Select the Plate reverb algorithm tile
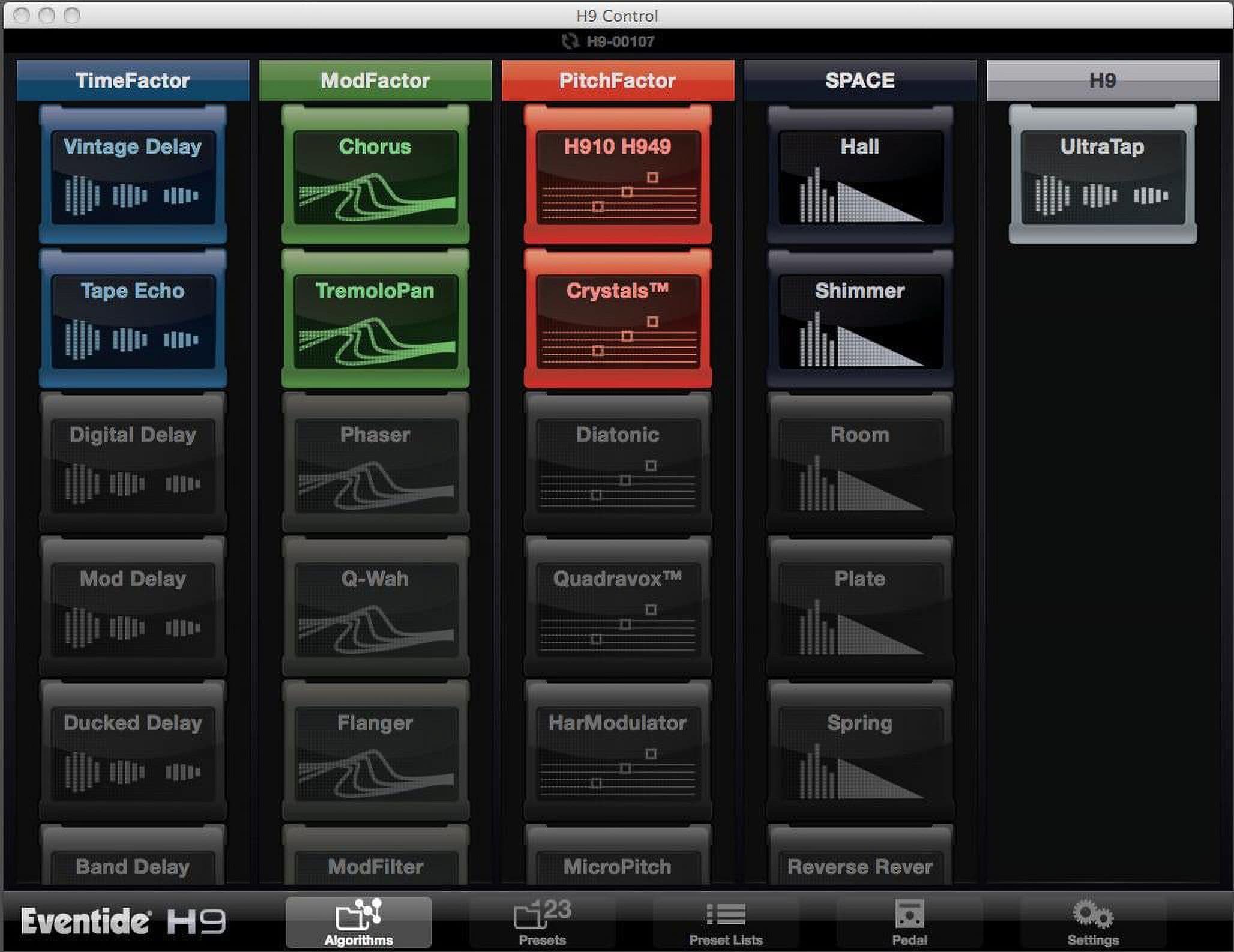Viewport: 1234px width, 952px height. click(860, 606)
